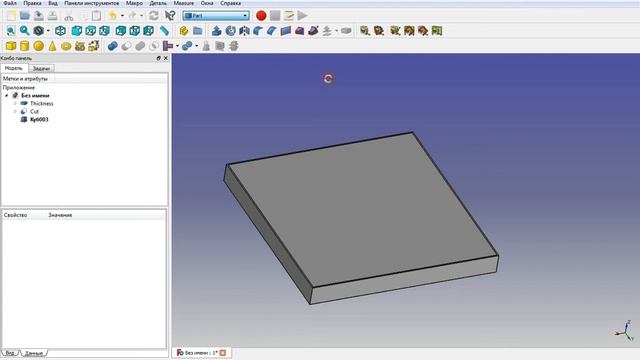Click the Undo arrow icon
This screenshot has width=640, height=360.
[x=113, y=16]
